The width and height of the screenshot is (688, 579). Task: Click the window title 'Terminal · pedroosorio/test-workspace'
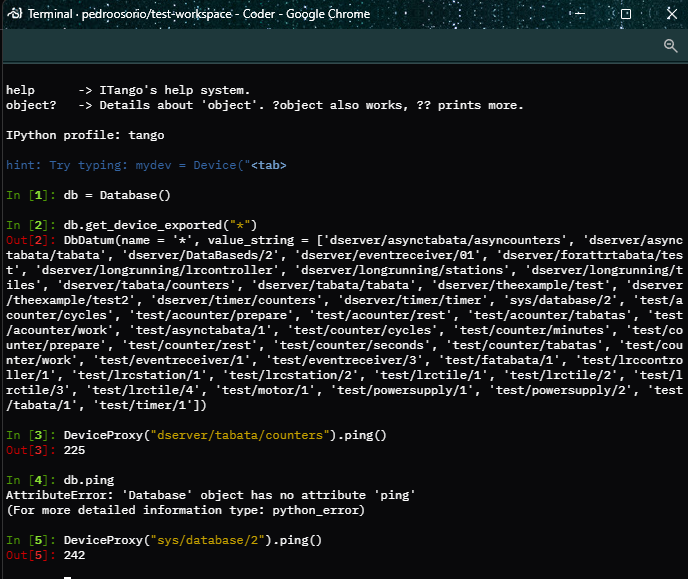[130, 14]
